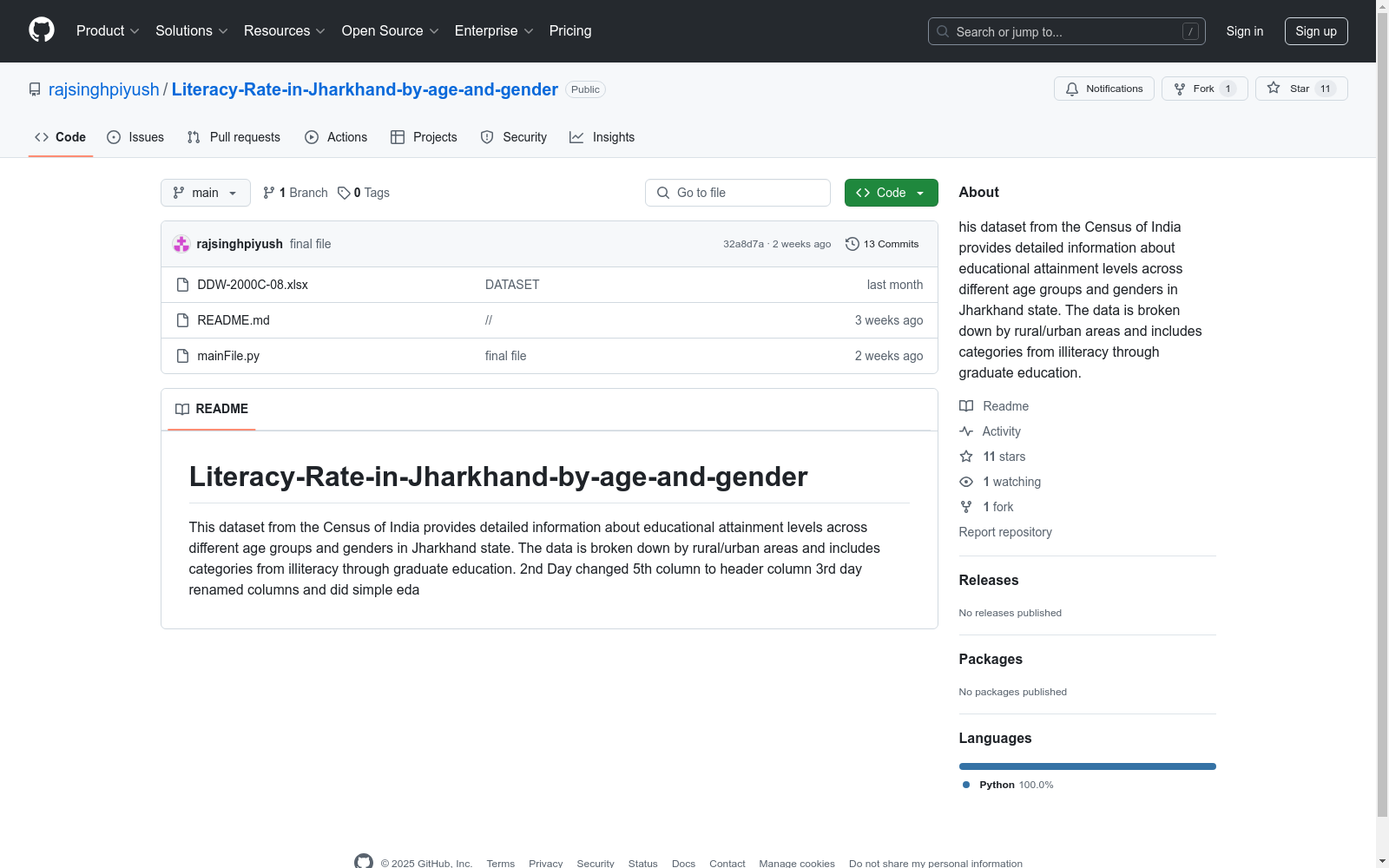Click the eye icon next to 1 watching

tap(966, 482)
